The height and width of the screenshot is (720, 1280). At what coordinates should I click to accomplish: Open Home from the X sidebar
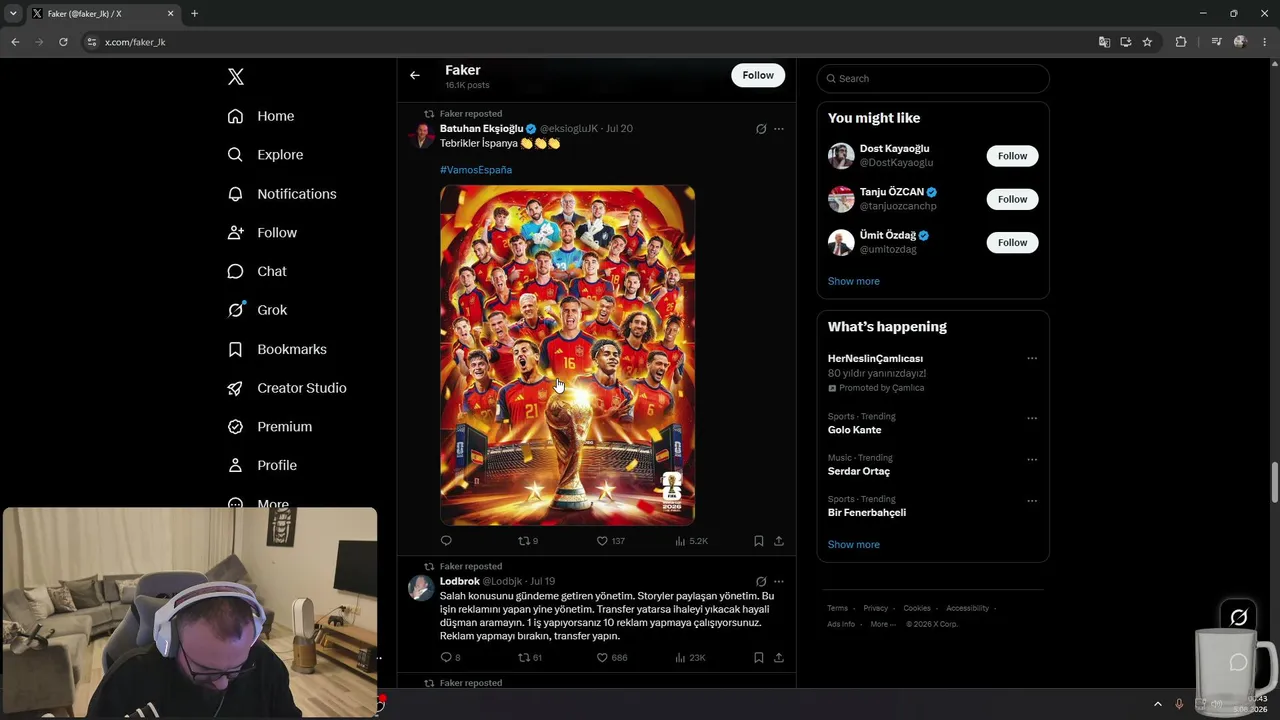pos(261,116)
